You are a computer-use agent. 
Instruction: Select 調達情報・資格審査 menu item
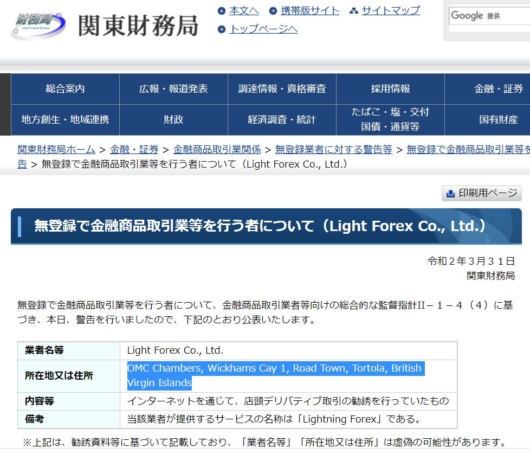click(x=282, y=89)
